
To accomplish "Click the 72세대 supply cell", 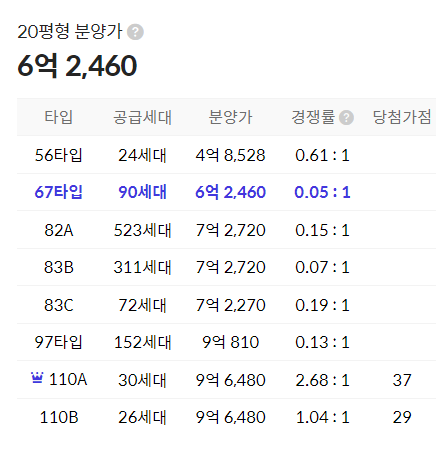I will tap(142, 305).
